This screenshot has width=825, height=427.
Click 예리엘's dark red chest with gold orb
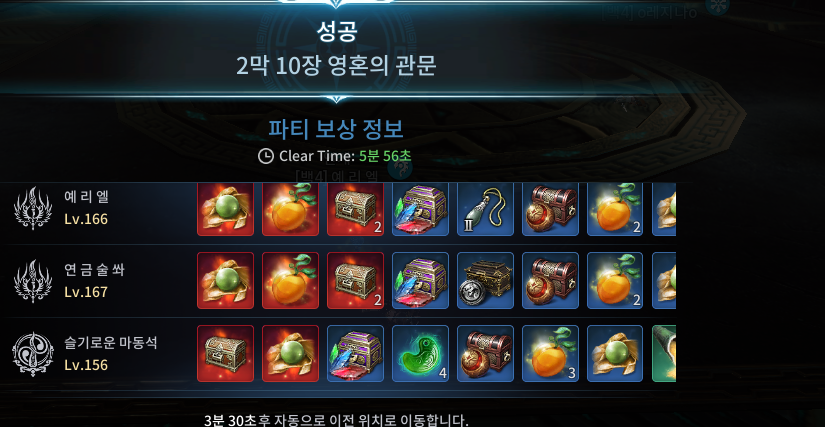click(x=550, y=208)
